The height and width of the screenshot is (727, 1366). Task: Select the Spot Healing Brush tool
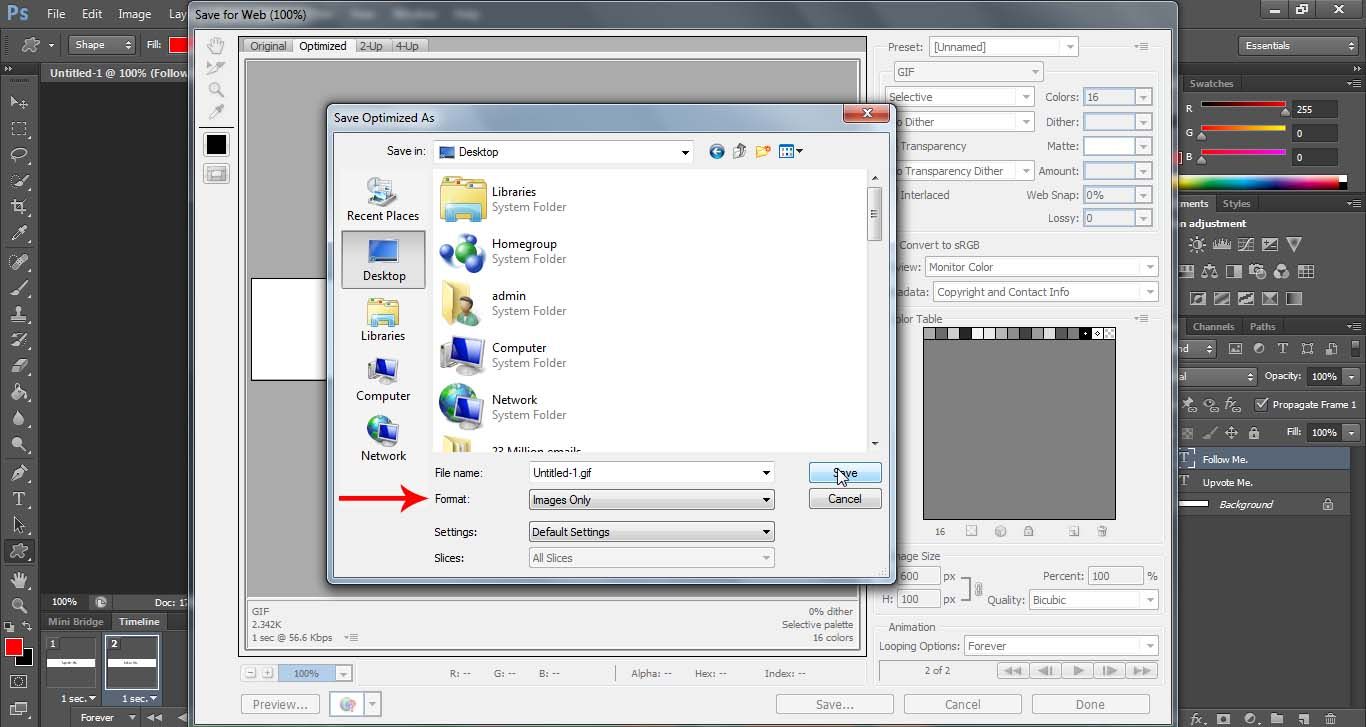[x=19, y=261]
